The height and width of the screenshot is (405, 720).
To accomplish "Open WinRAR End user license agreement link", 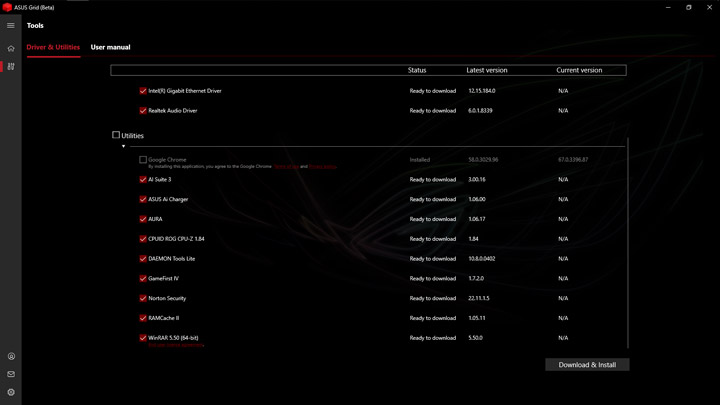I will [175, 345].
